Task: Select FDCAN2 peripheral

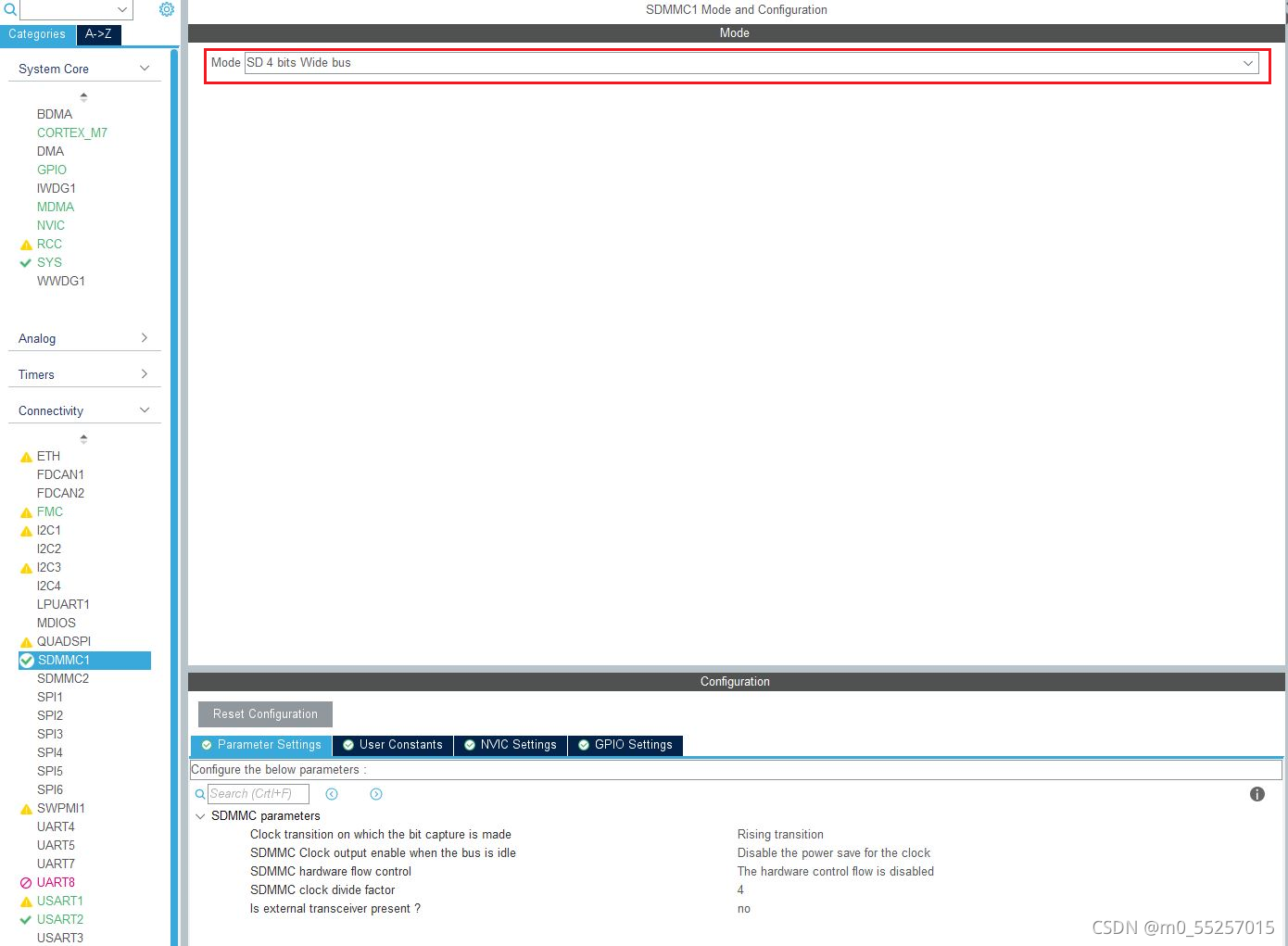Action: coord(60,493)
